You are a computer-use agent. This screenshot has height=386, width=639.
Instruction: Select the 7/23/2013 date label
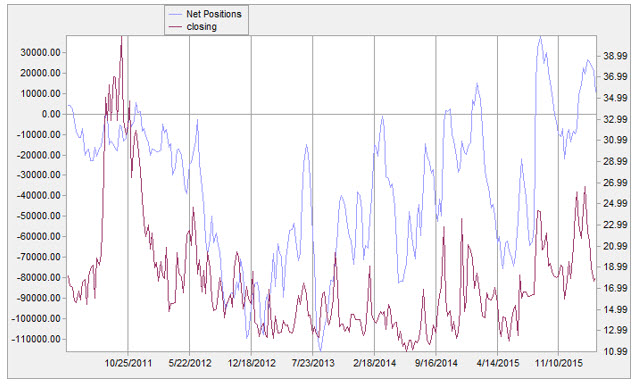pyautogui.click(x=313, y=363)
